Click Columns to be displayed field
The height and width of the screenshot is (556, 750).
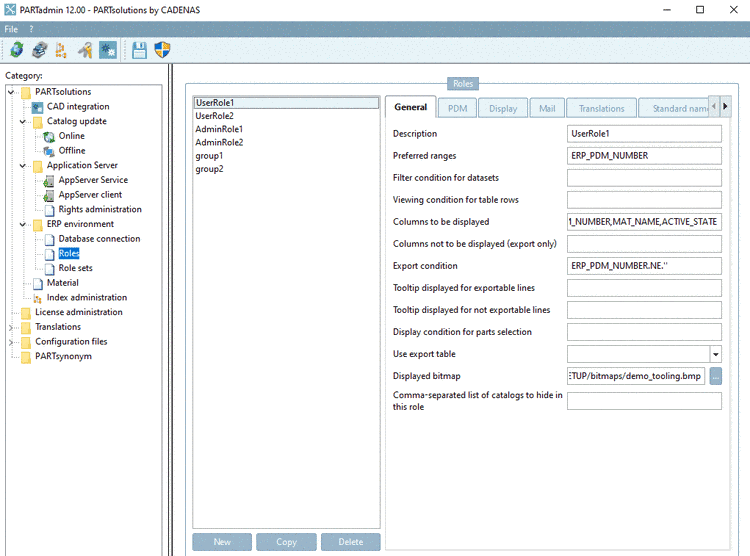click(x=644, y=222)
